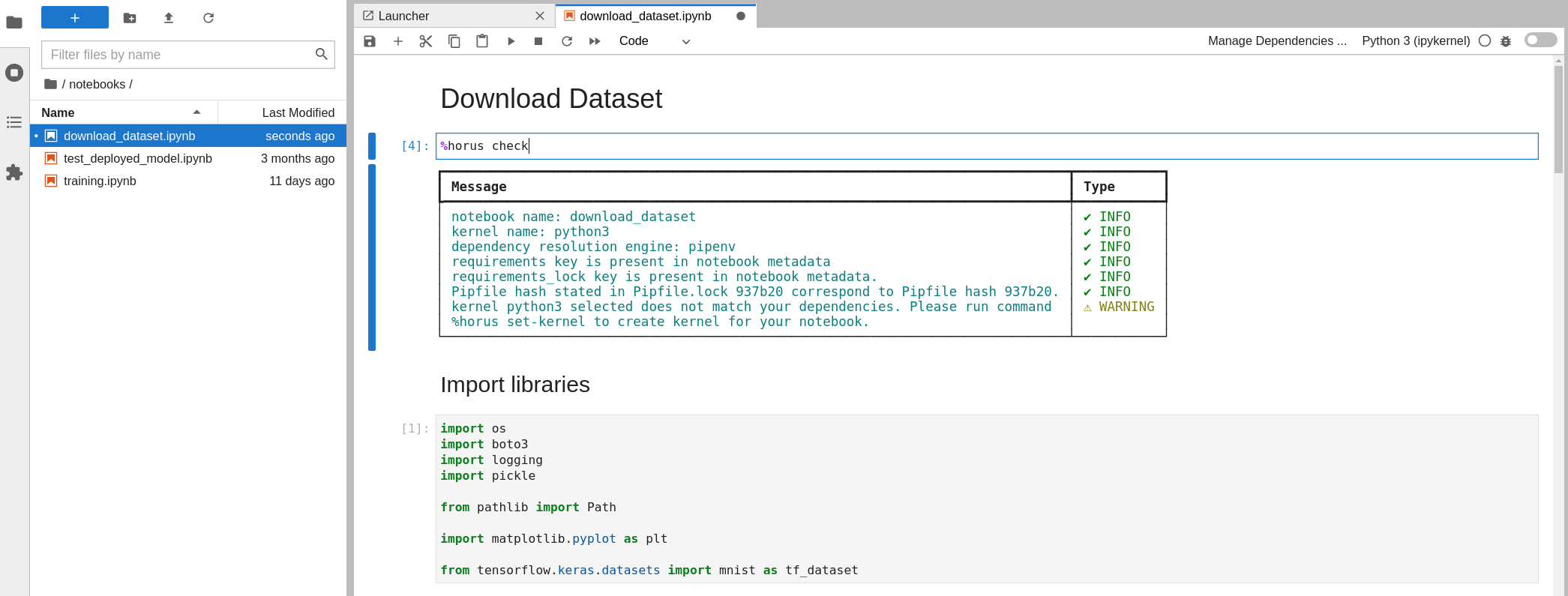1568x596 pixels.
Task: Click into the import os code cell
Action: click(x=987, y=499)
